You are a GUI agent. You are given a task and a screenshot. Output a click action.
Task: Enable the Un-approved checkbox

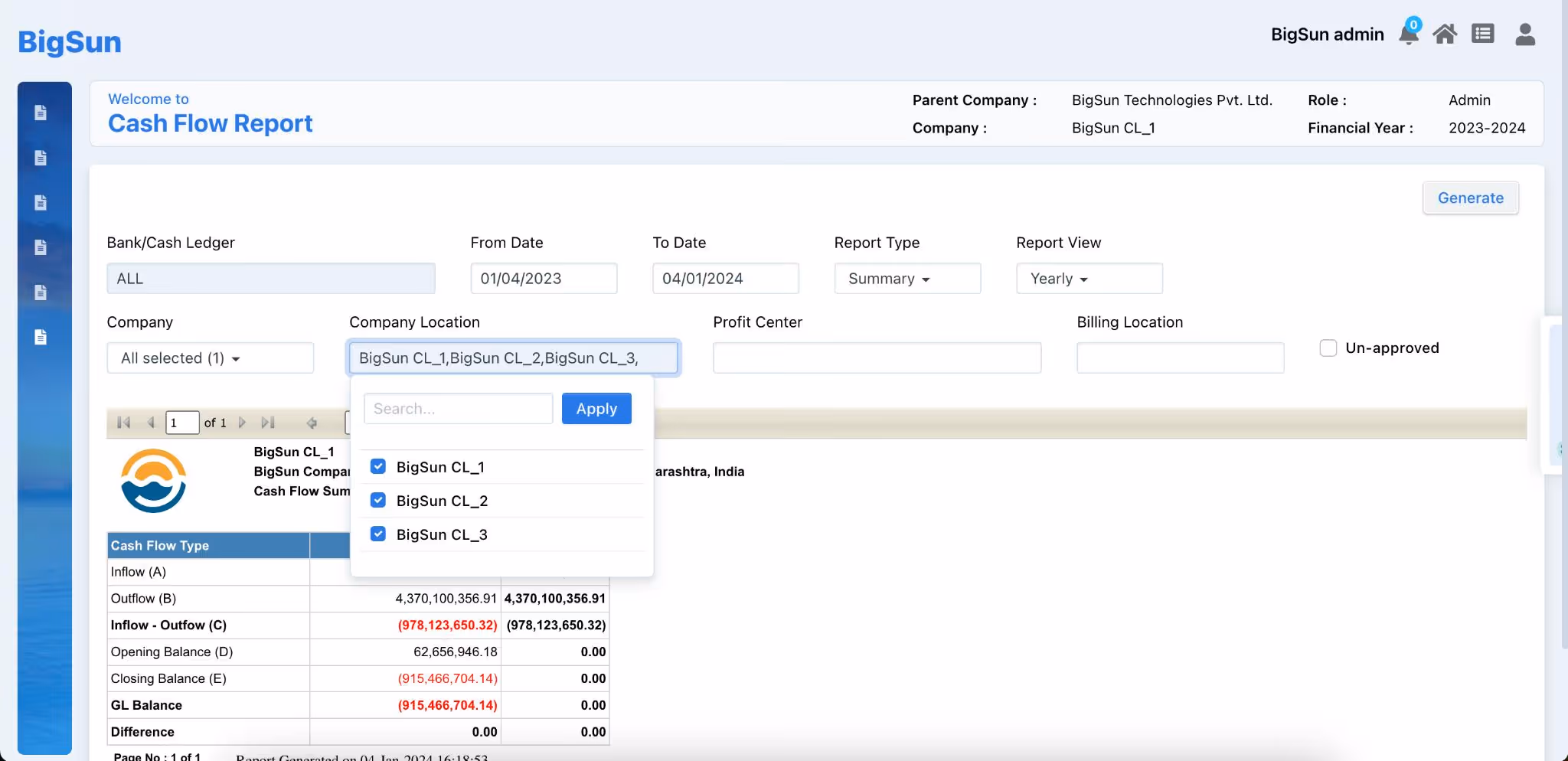pos(1328,348)
